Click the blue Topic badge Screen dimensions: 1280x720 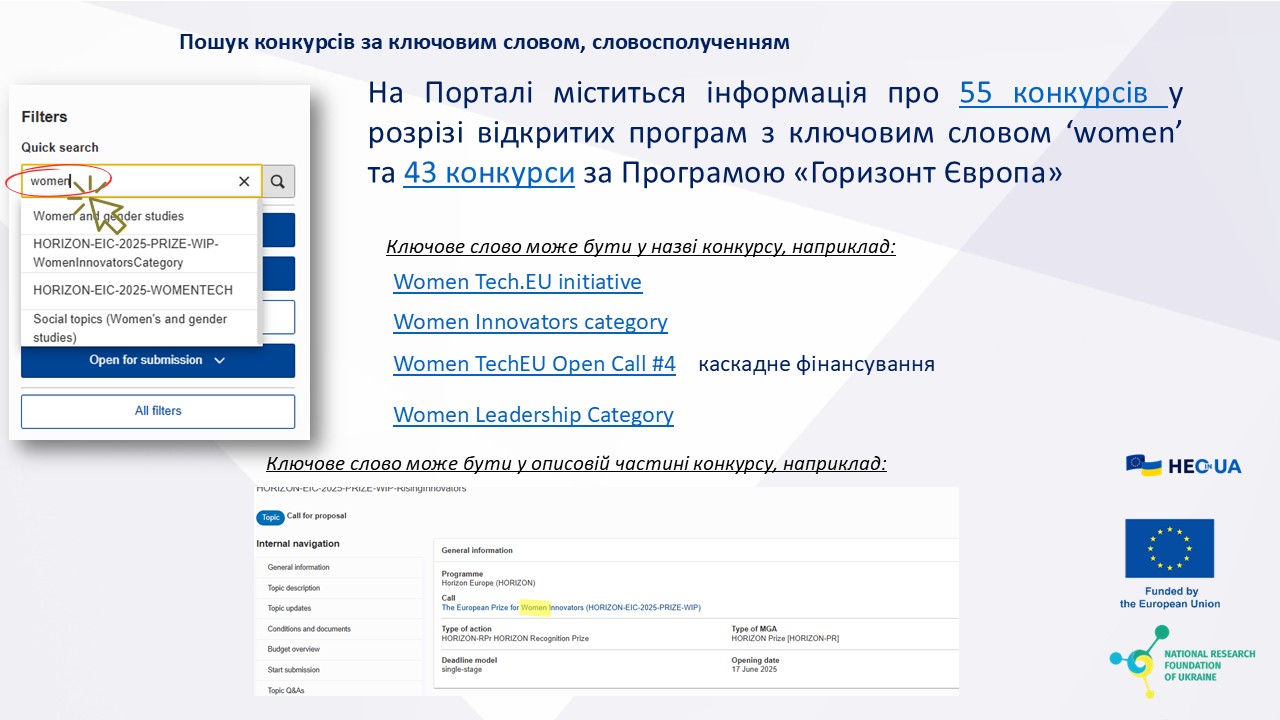(x=270, y=517)
